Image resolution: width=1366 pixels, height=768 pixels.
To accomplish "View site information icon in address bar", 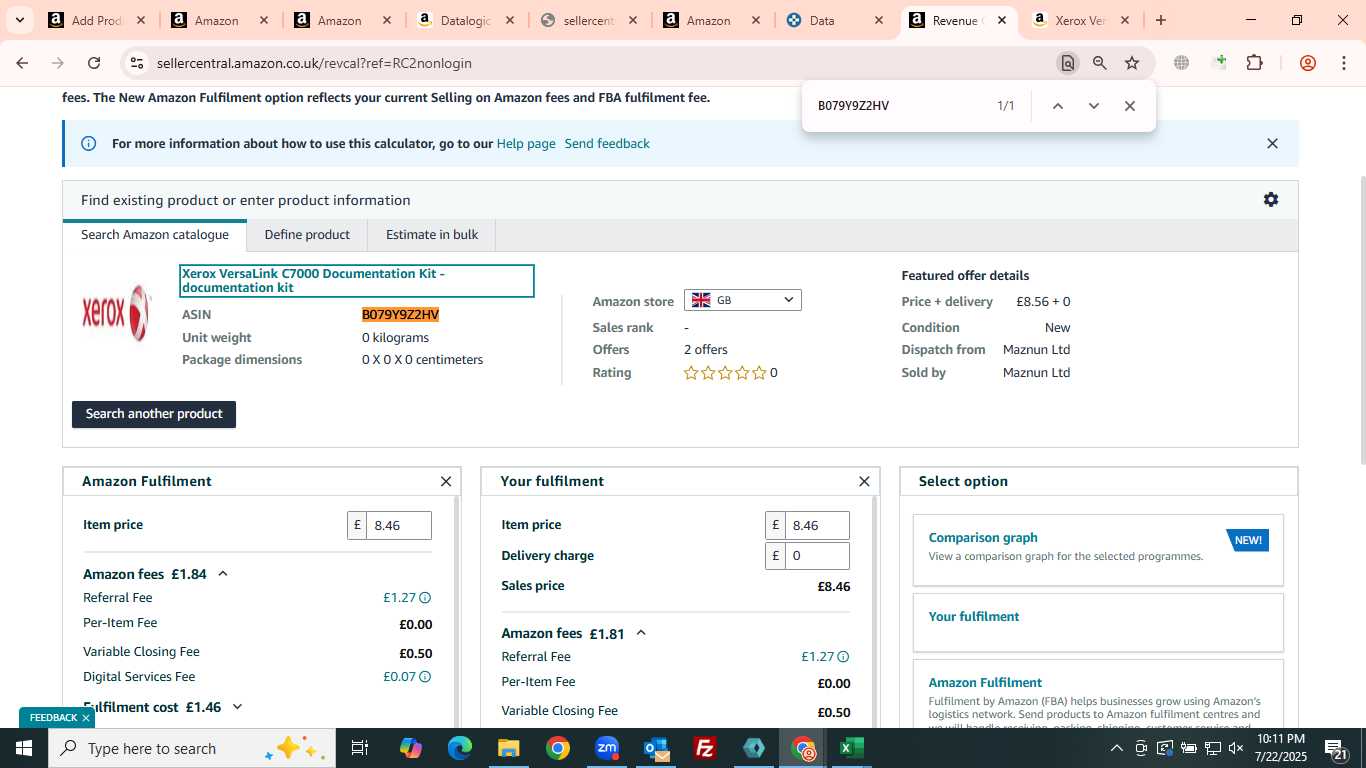I will [137, 63].
